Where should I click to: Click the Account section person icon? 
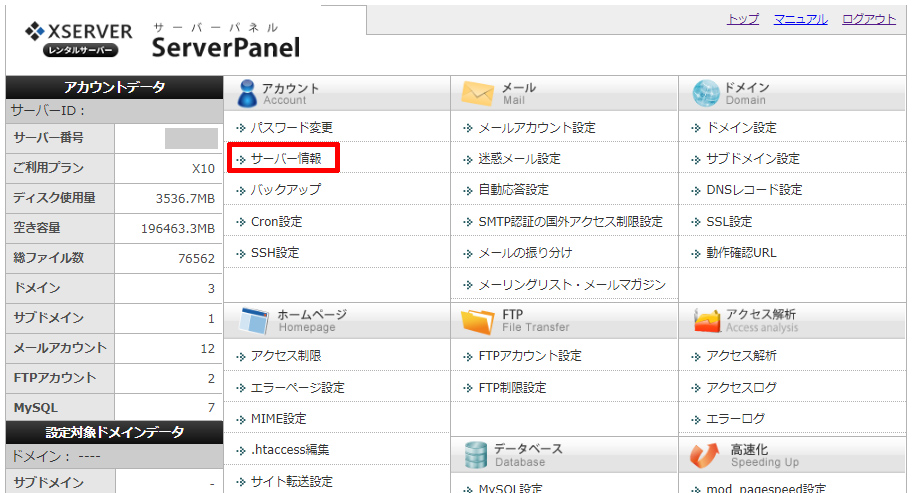247,94
